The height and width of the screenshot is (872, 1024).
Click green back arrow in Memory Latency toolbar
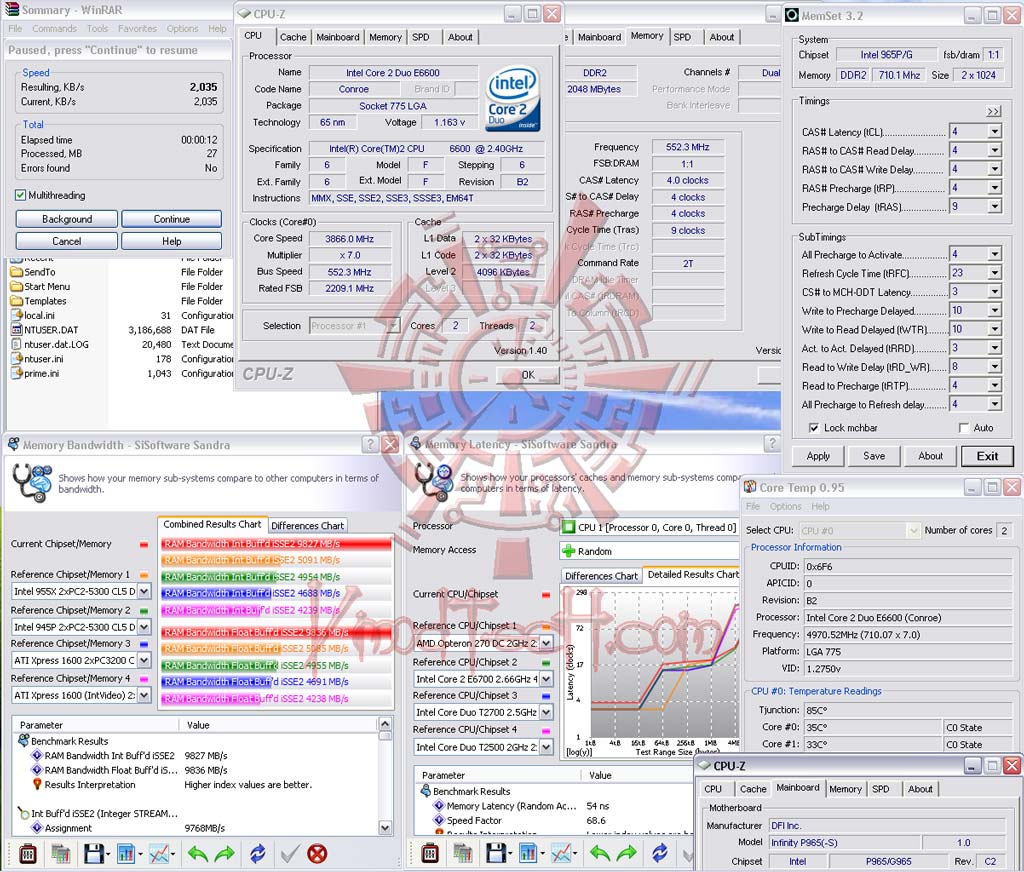pos(600,853)
